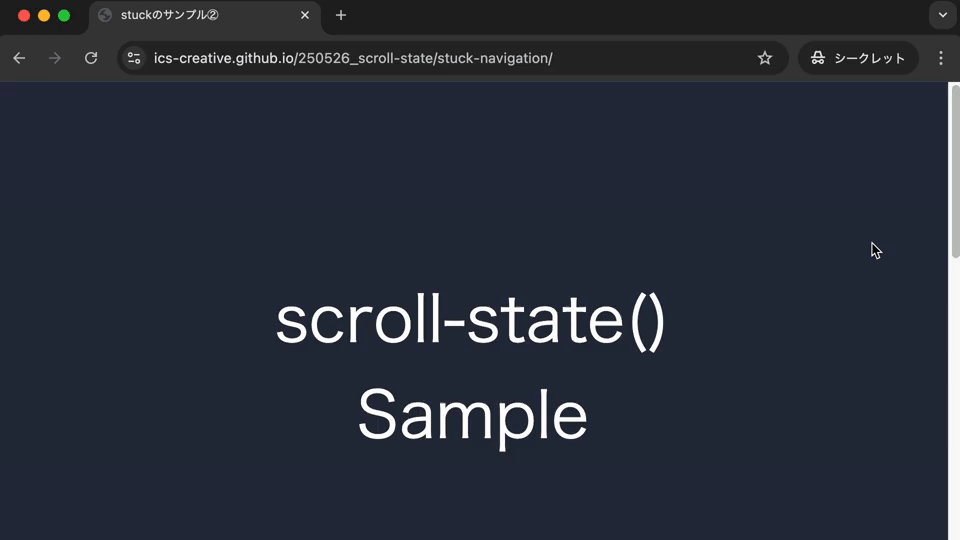Click the scrollbar track below the thumb
The height and width of the screenshot is (540, 960).
(x=955, y=398)
